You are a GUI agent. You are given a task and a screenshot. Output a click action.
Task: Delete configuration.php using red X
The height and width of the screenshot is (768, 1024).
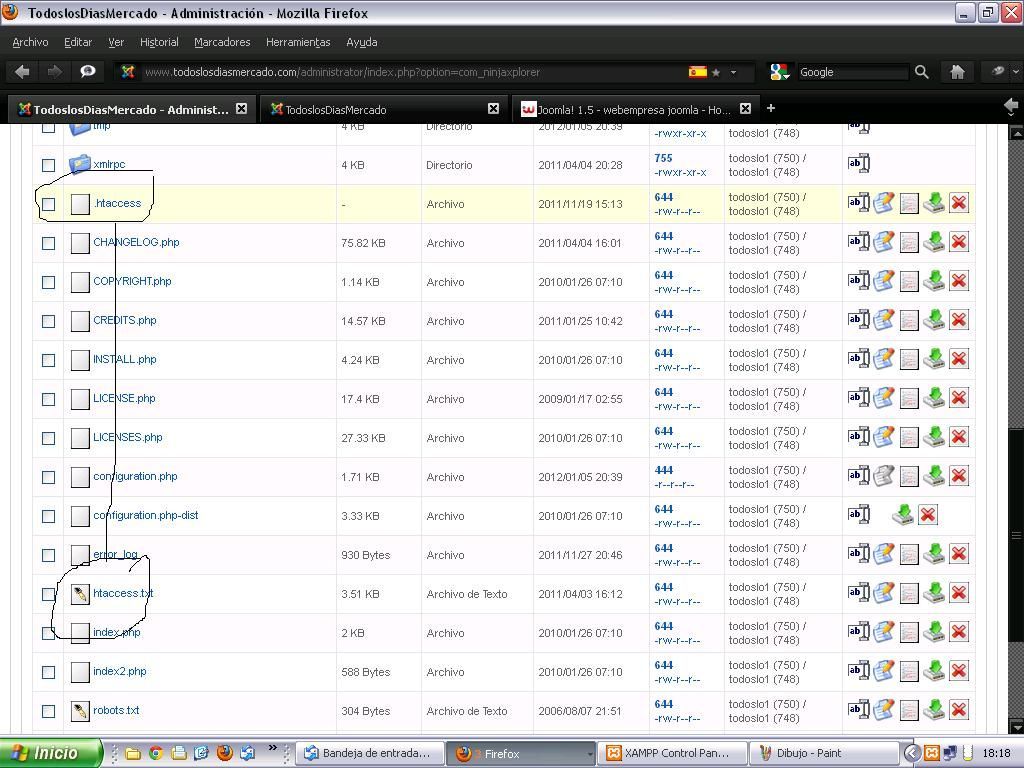[x=959, y=476]
